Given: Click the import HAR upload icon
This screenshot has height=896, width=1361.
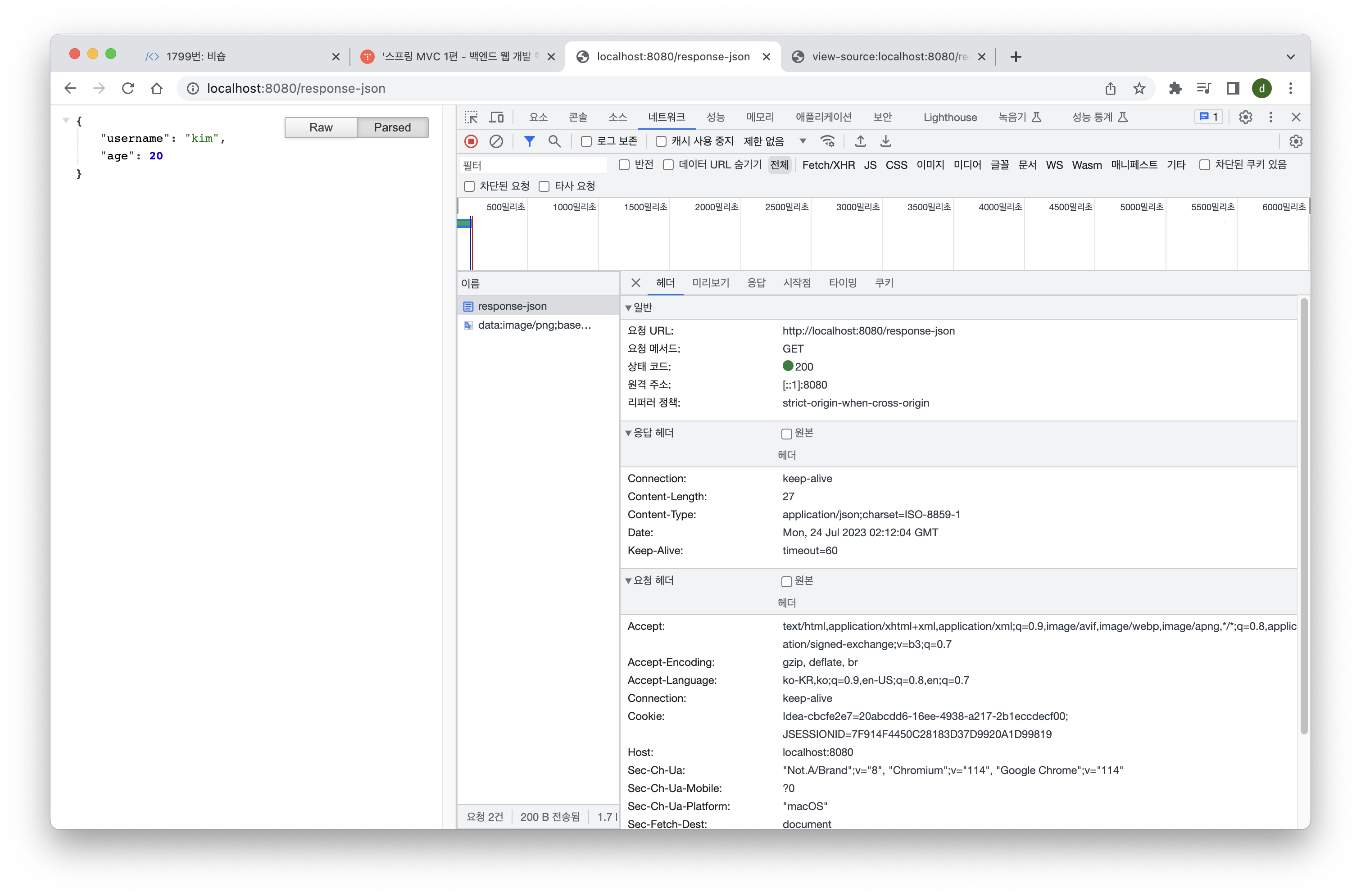Looking at the screenshot, I should (860, 141).
